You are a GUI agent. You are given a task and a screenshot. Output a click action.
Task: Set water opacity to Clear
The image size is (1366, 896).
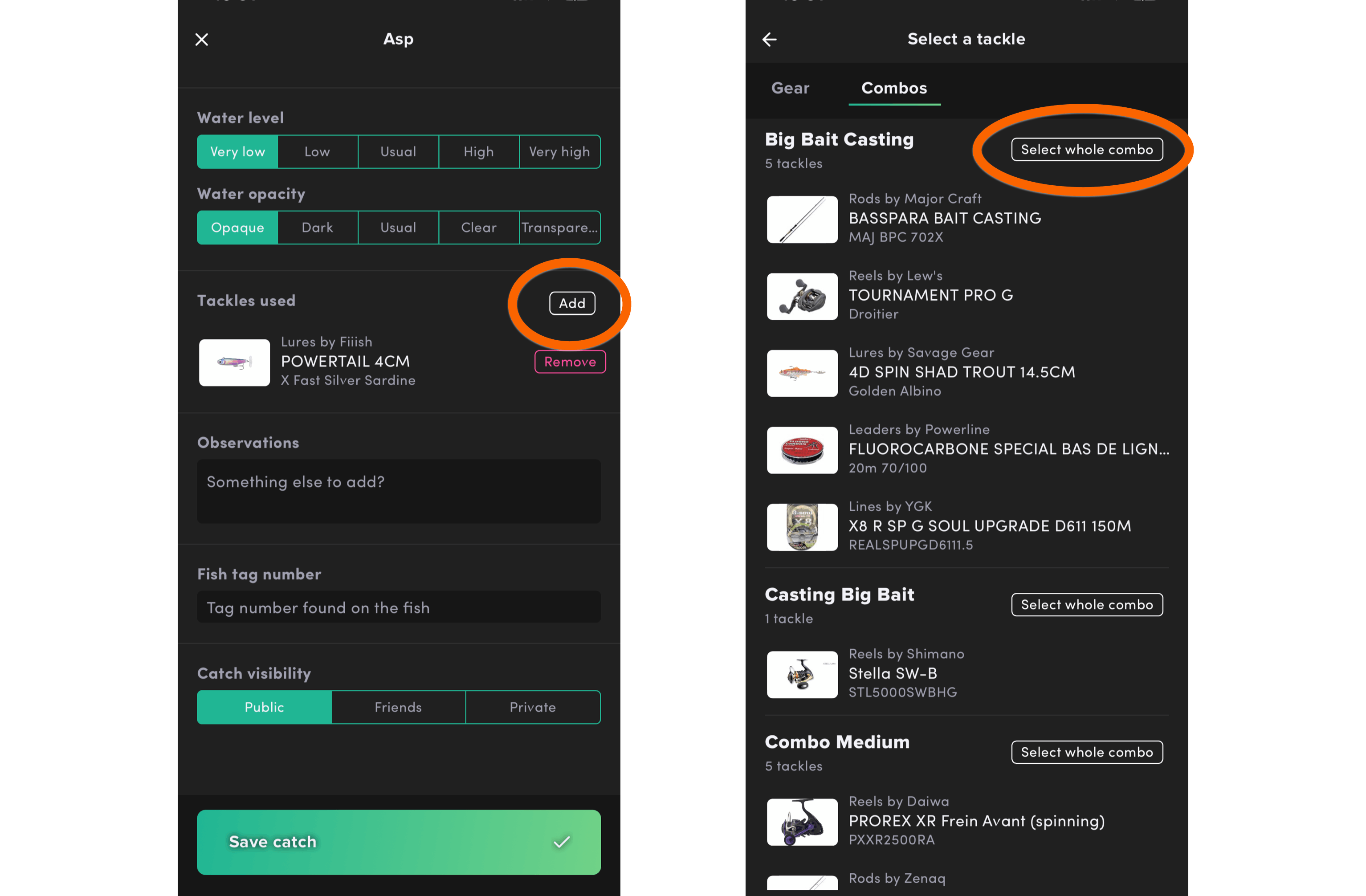[x=479, y=228]
